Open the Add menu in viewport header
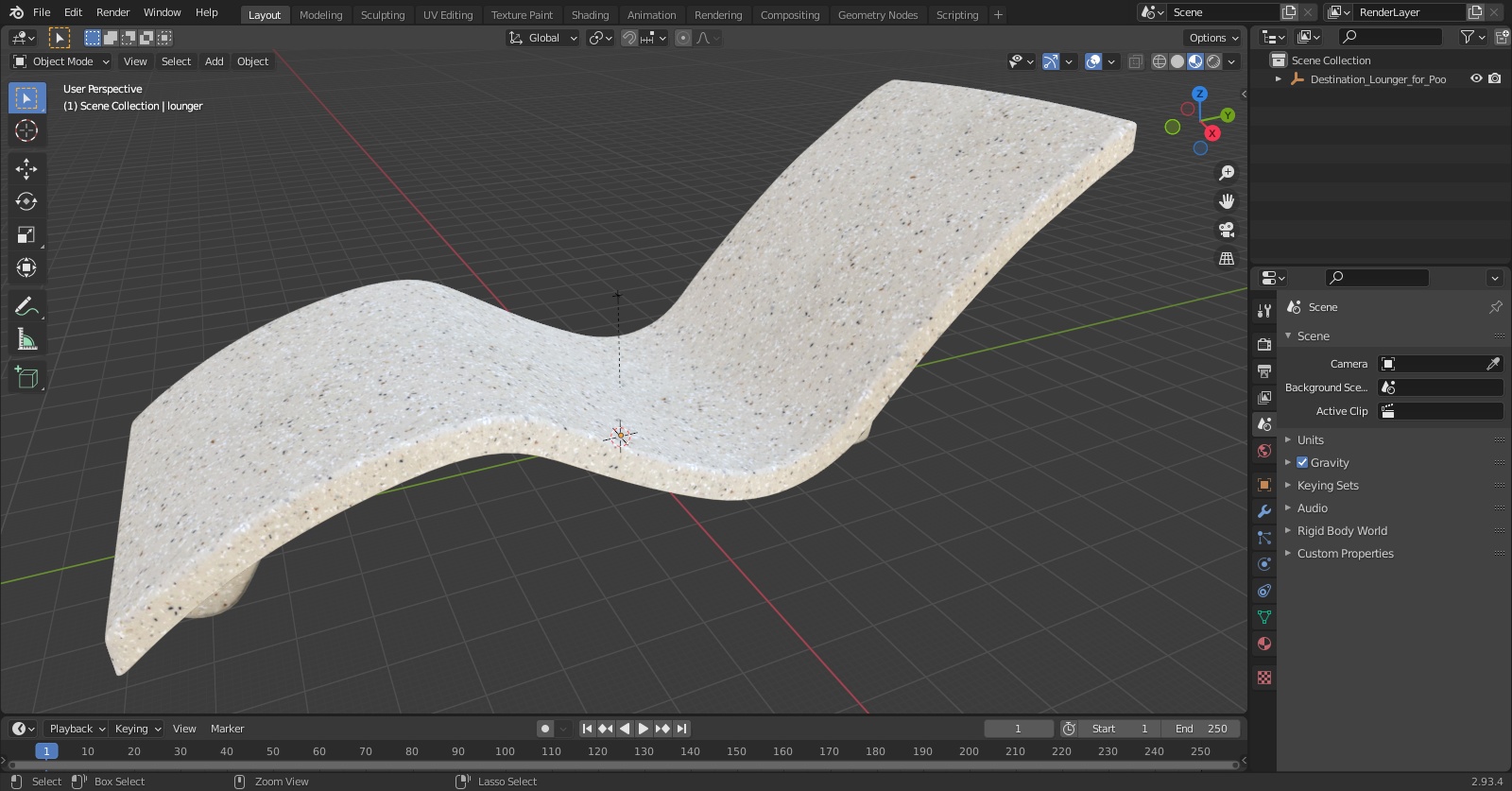This screenshot has width=1512, height=791. tap(215, 61)
